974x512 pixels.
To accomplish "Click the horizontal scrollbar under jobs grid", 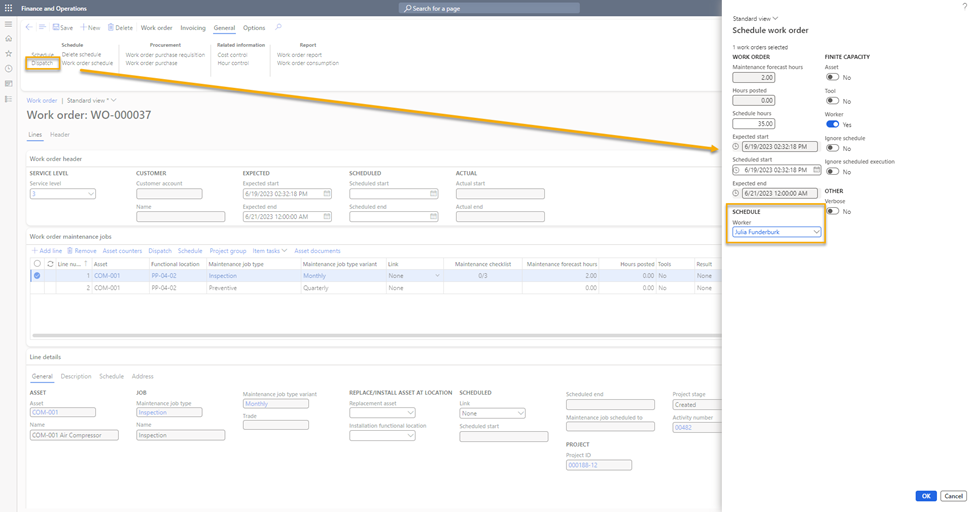I will (x=376, y=336).
